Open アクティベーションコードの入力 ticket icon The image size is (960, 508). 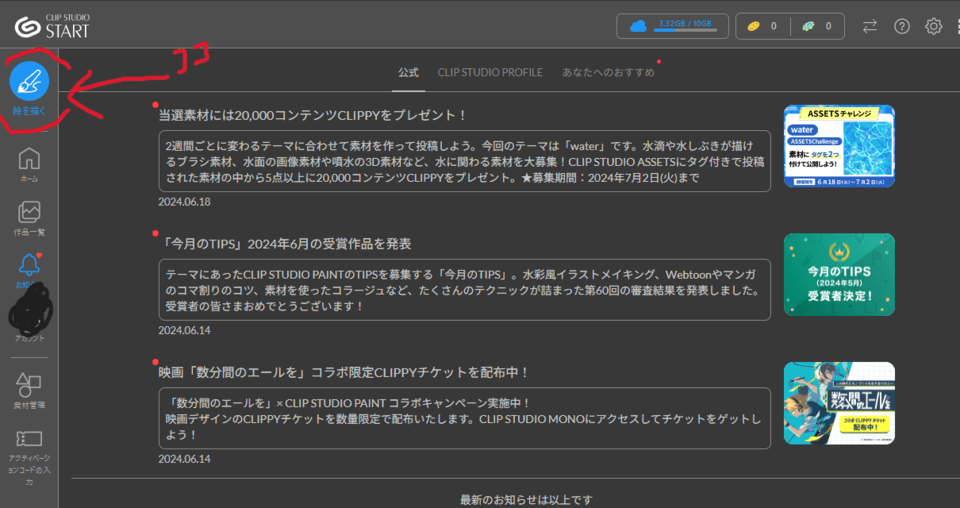click(29, 439)
